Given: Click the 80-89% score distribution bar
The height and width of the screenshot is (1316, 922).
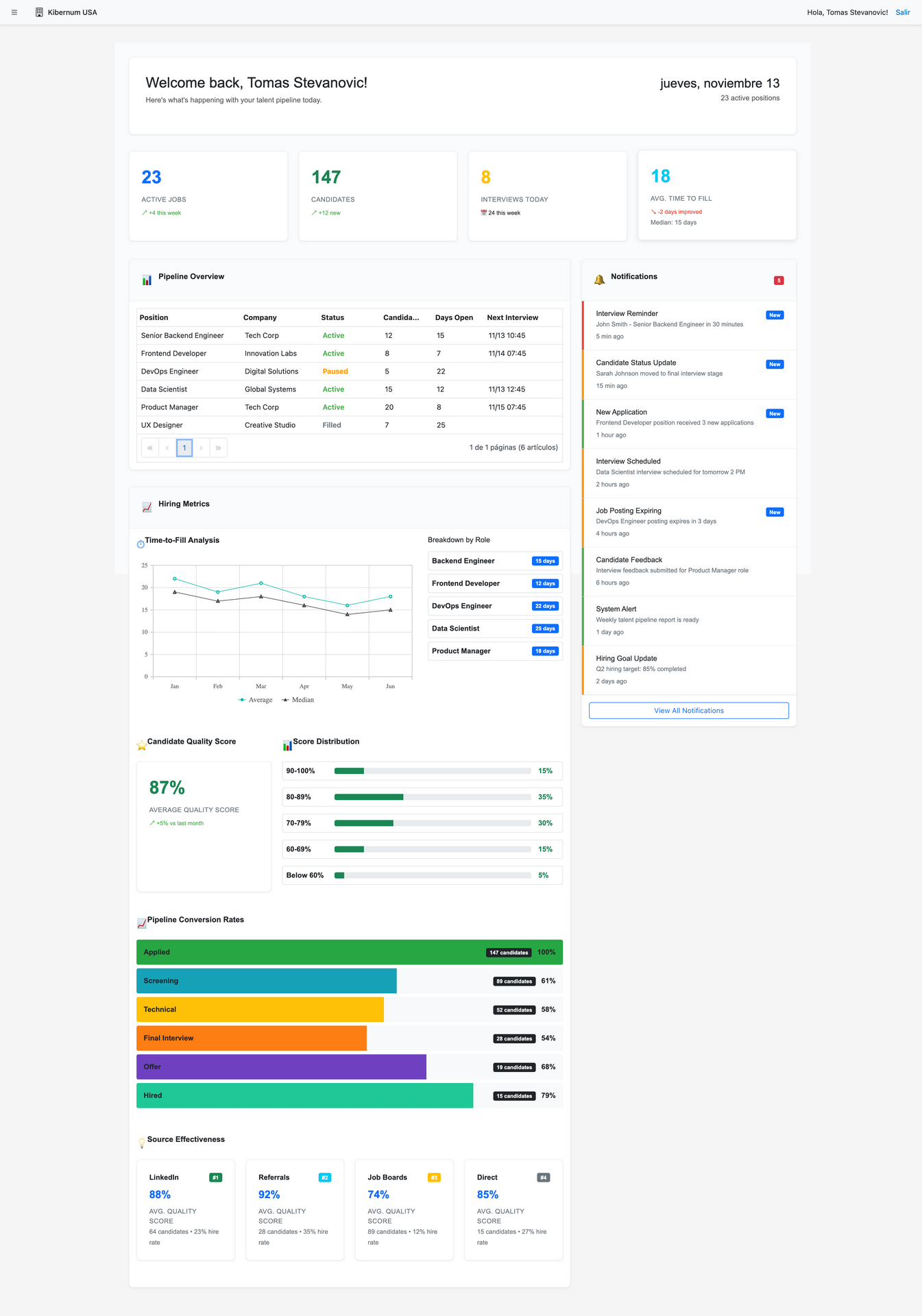Looking at the screenshot, I should (x=432, y=797).
